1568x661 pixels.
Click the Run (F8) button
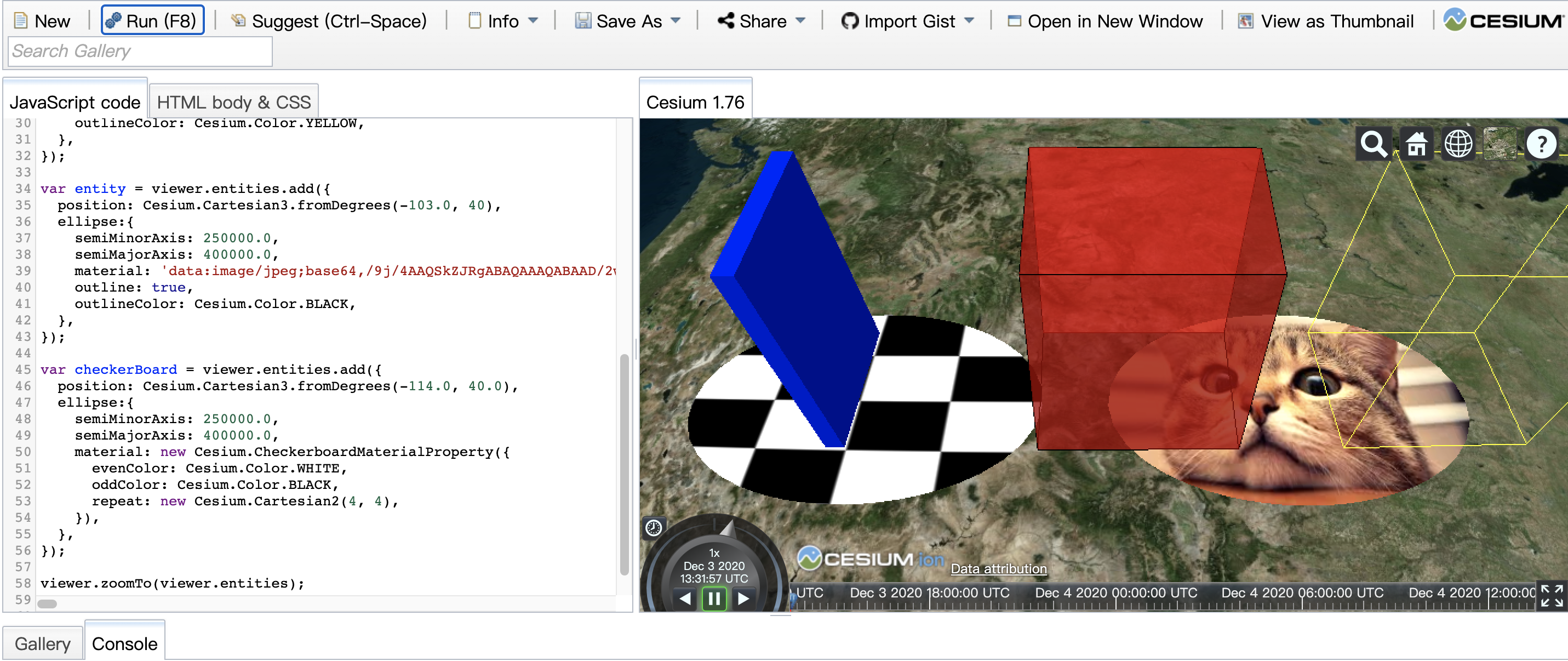[x=152, y=21]
